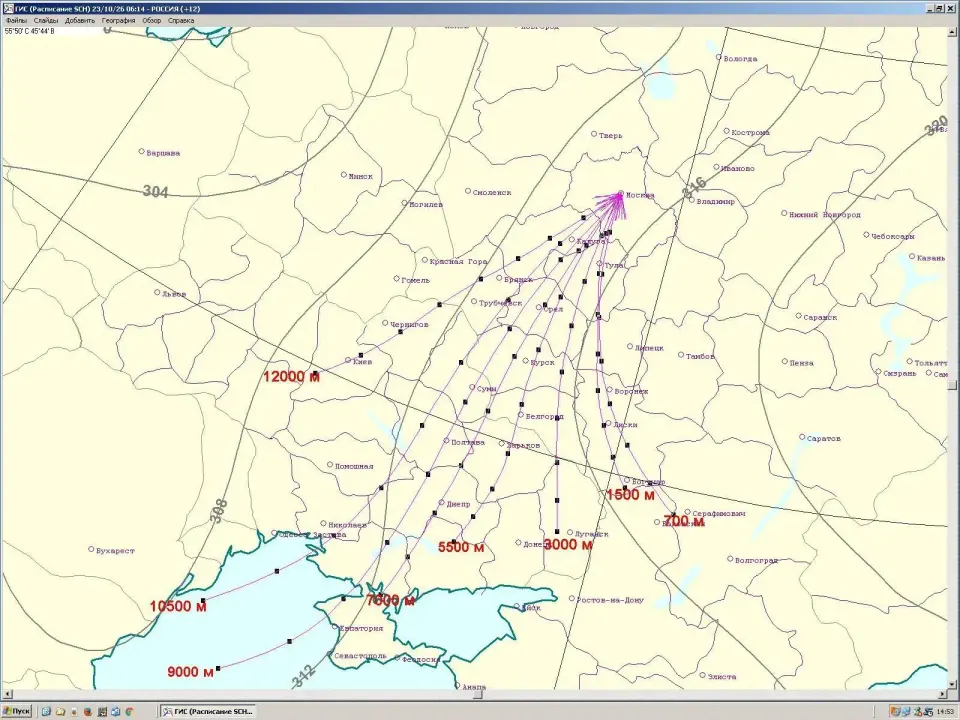Image resolution: width=960 pixels, height=720 pixels.
Task: Click the 316 isoline label
Action: click(695, 187)
